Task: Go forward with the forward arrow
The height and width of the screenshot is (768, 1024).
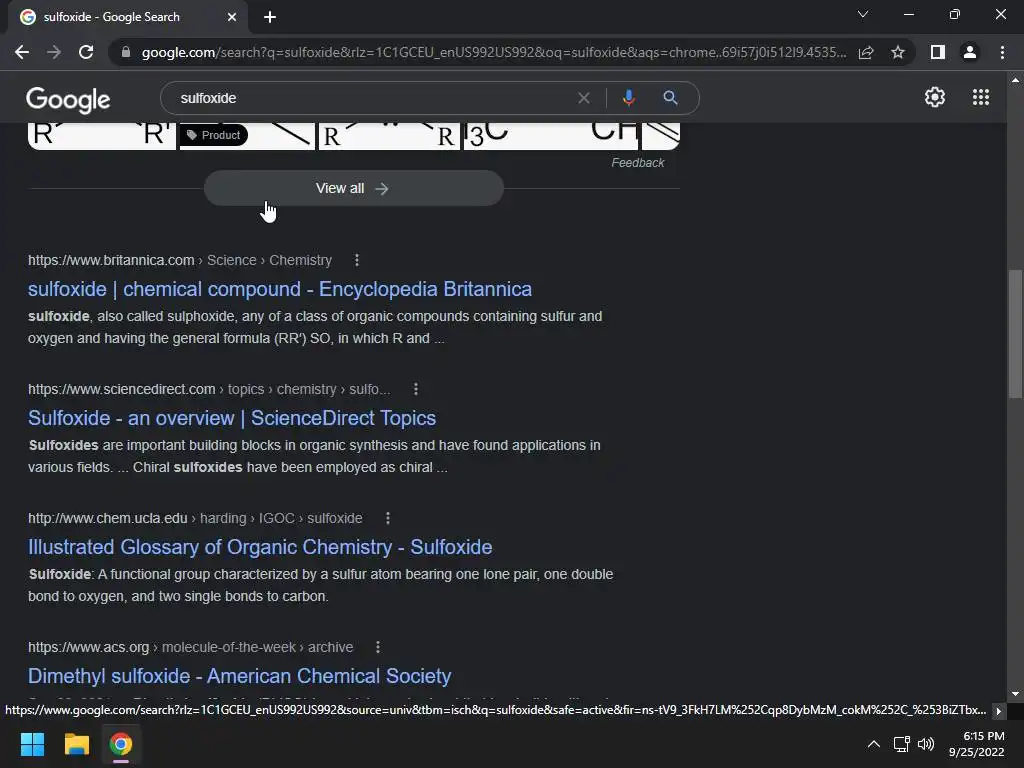Action: pyautogui.click(x=54, y=52)
